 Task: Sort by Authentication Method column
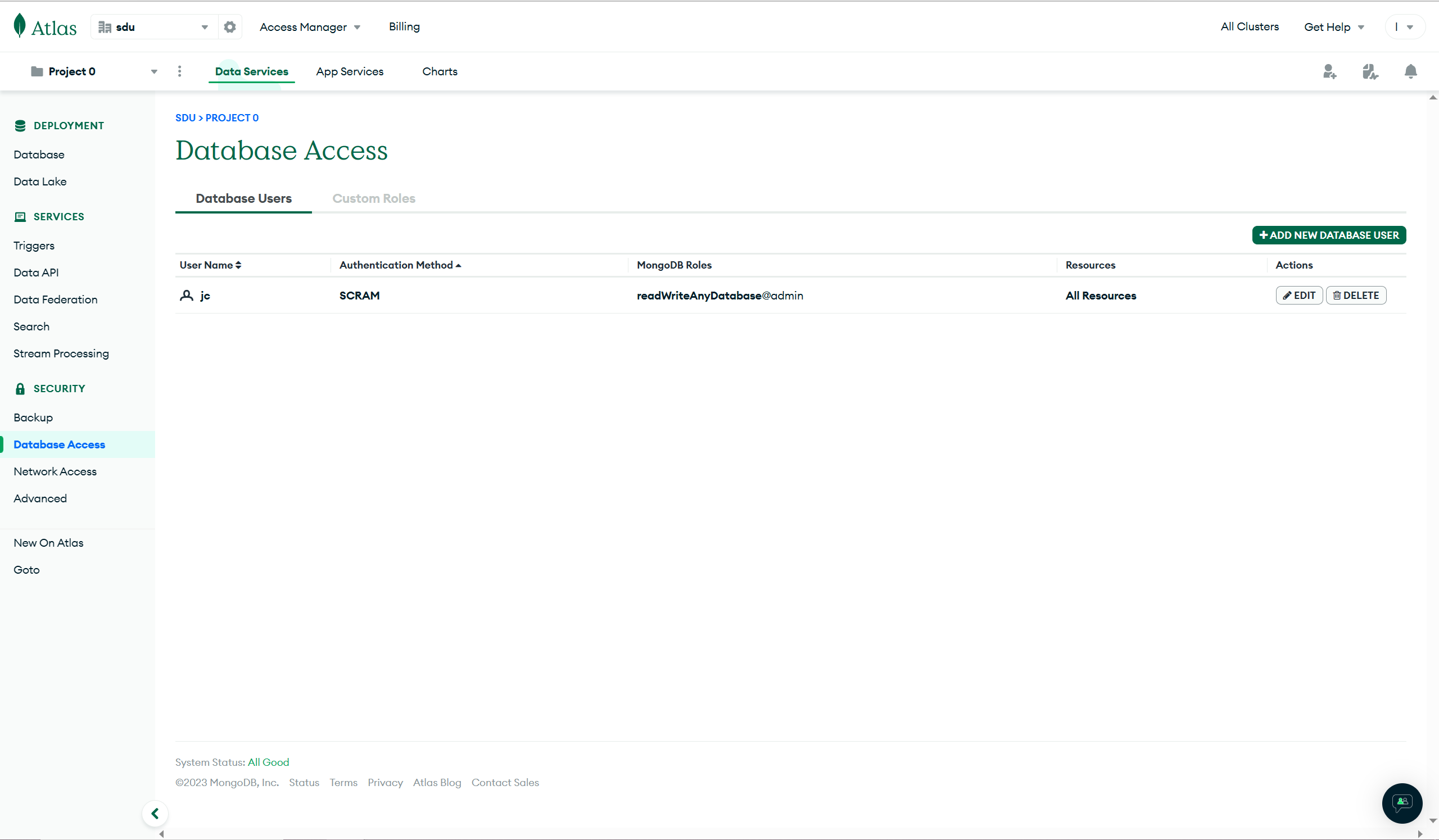point(400,265)
